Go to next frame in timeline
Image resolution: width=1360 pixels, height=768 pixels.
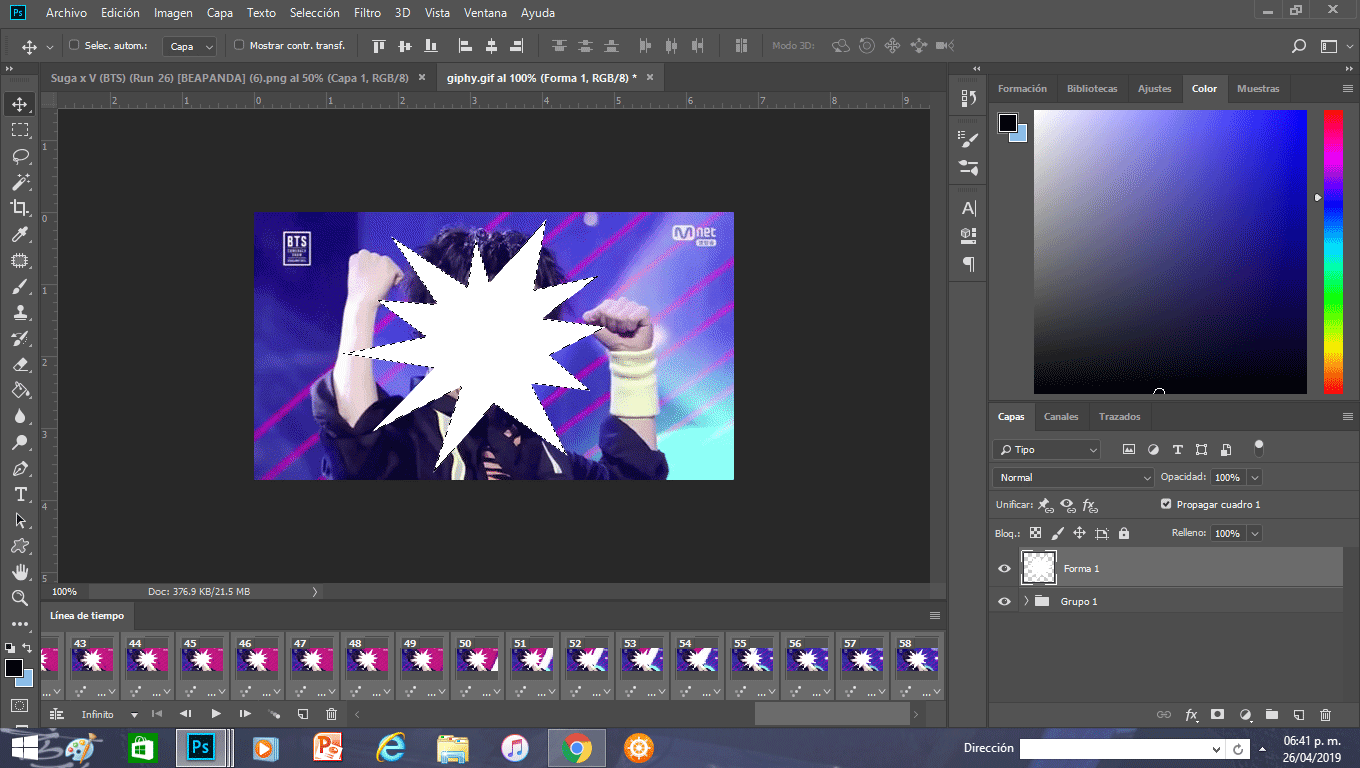click(x=245, y=714)
